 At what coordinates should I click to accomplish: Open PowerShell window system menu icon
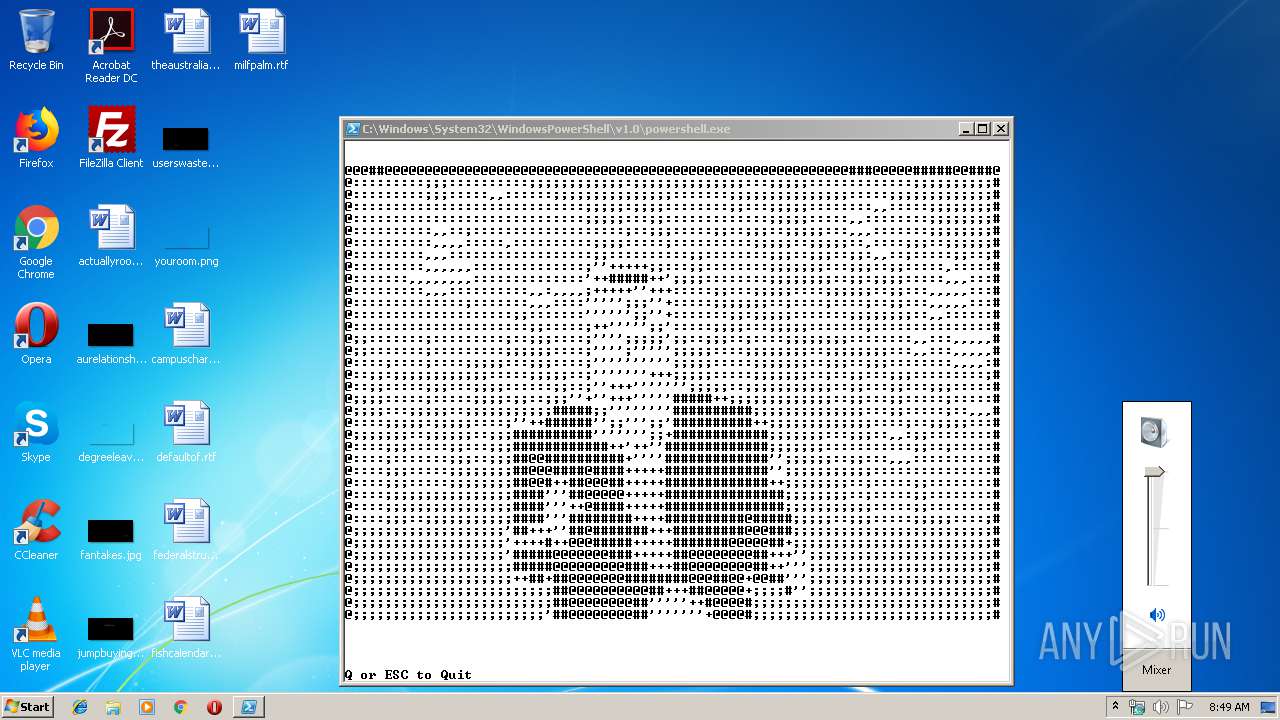[353, 129]
